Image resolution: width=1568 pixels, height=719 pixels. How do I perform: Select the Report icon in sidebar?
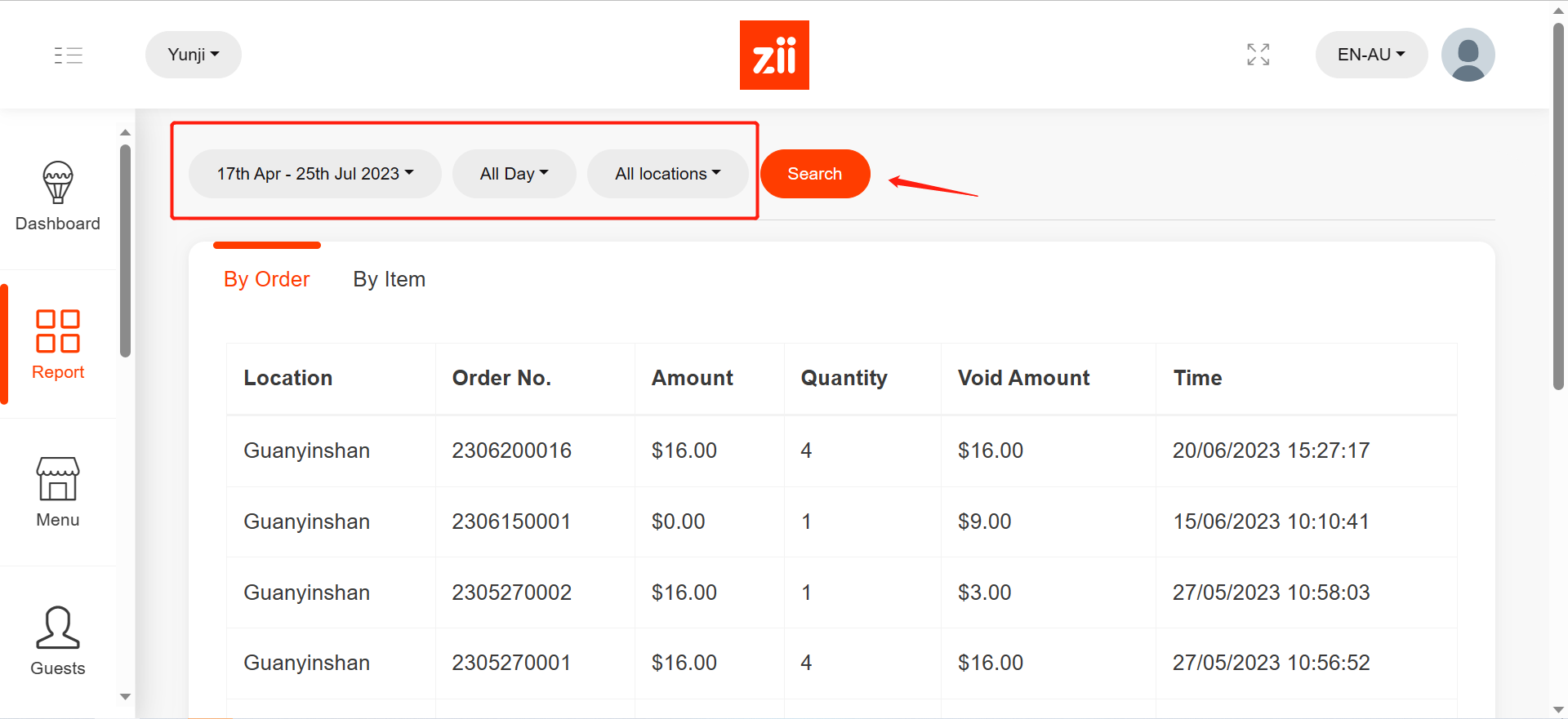(57, 343)
